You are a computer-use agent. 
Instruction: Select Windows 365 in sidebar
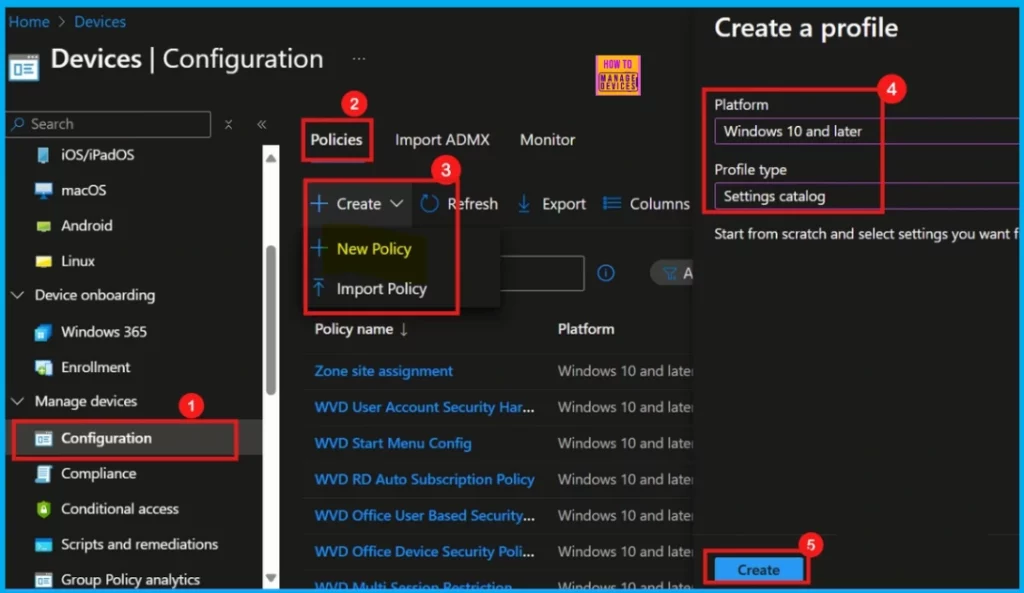click(104, 332)
